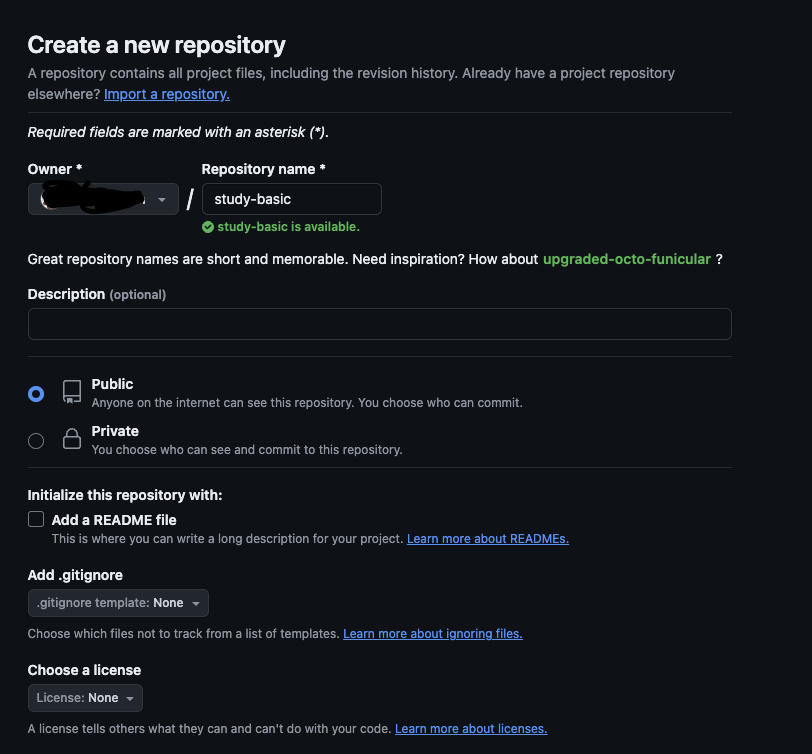Click the Description text field
This screenshot has width=812, height=754.
point(380,324)
